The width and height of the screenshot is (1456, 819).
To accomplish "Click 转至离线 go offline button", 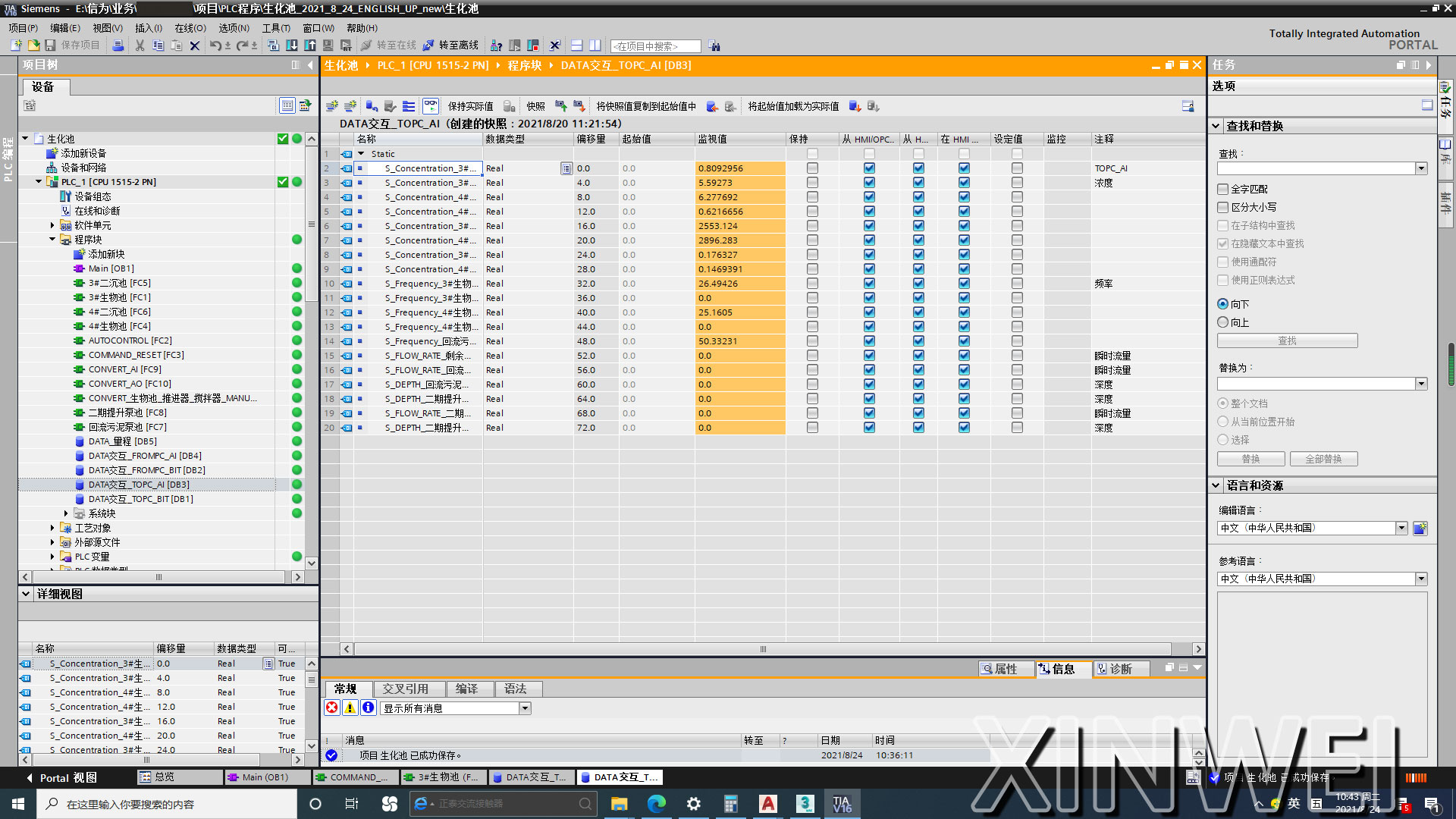I will (450, 45).
